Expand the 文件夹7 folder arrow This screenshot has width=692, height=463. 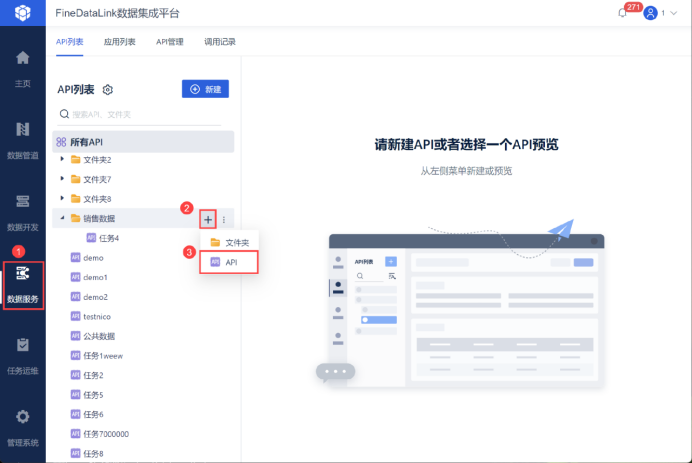(x=62, y=178)
